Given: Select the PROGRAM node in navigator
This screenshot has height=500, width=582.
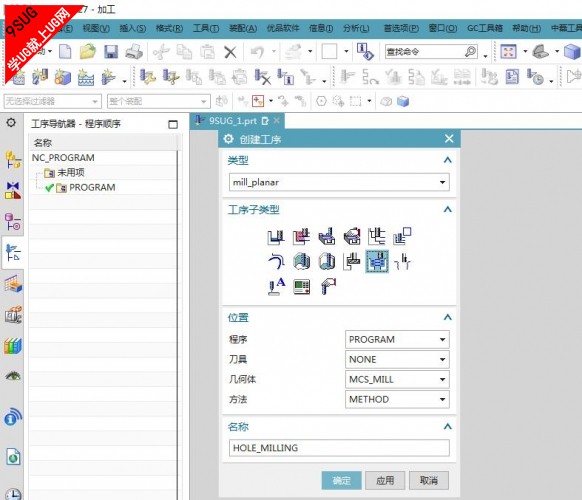Looking at the screenshot, I should [92, 187].
